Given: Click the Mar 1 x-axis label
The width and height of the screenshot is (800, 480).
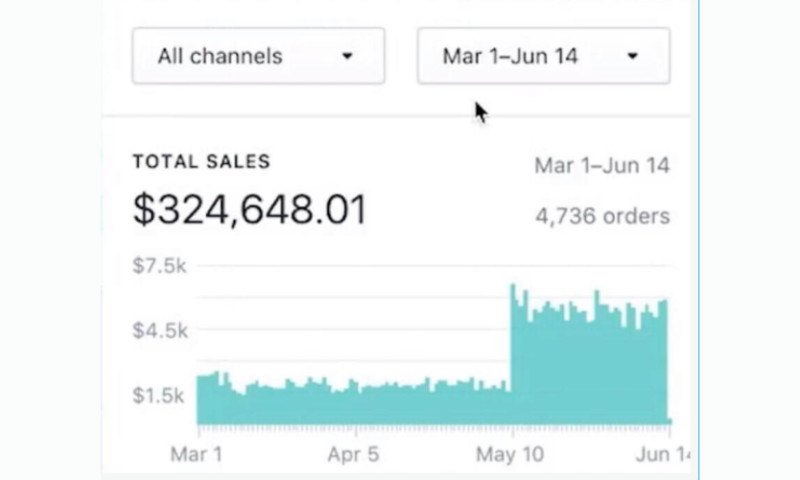Looking at the screenshot, I should (x=196, y=453).
